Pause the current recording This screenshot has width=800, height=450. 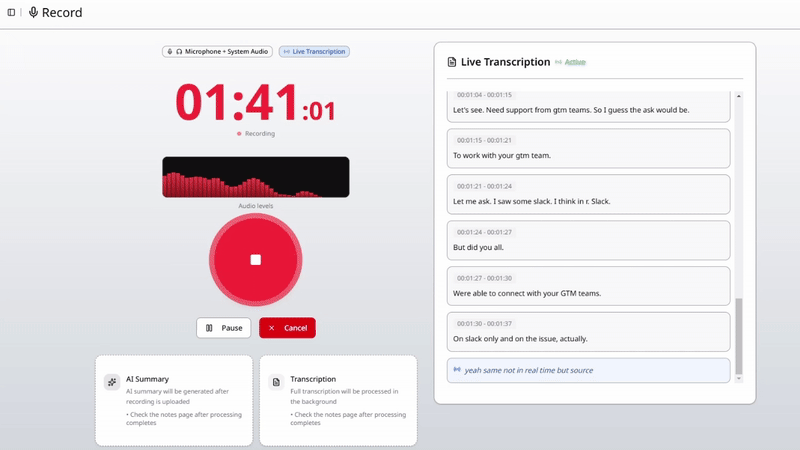223,328
